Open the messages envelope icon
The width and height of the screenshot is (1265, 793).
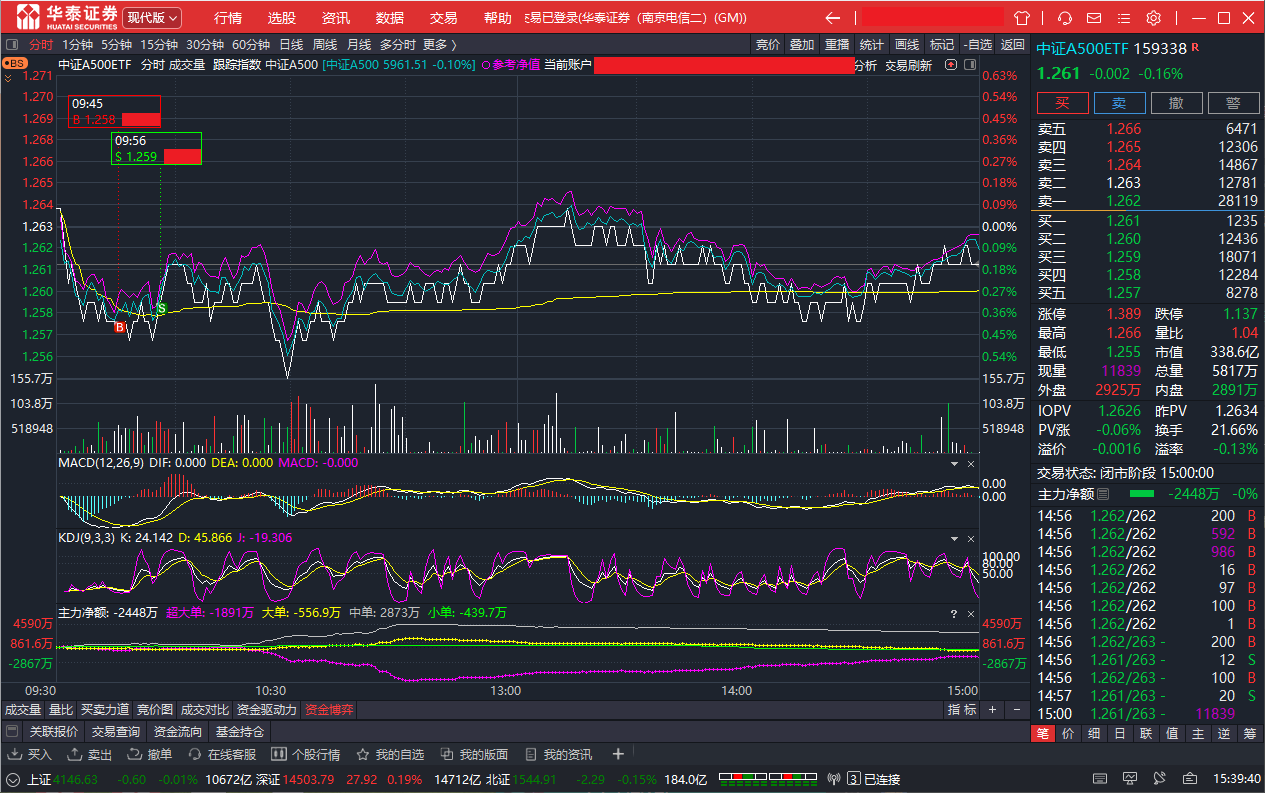(1094, 18)
